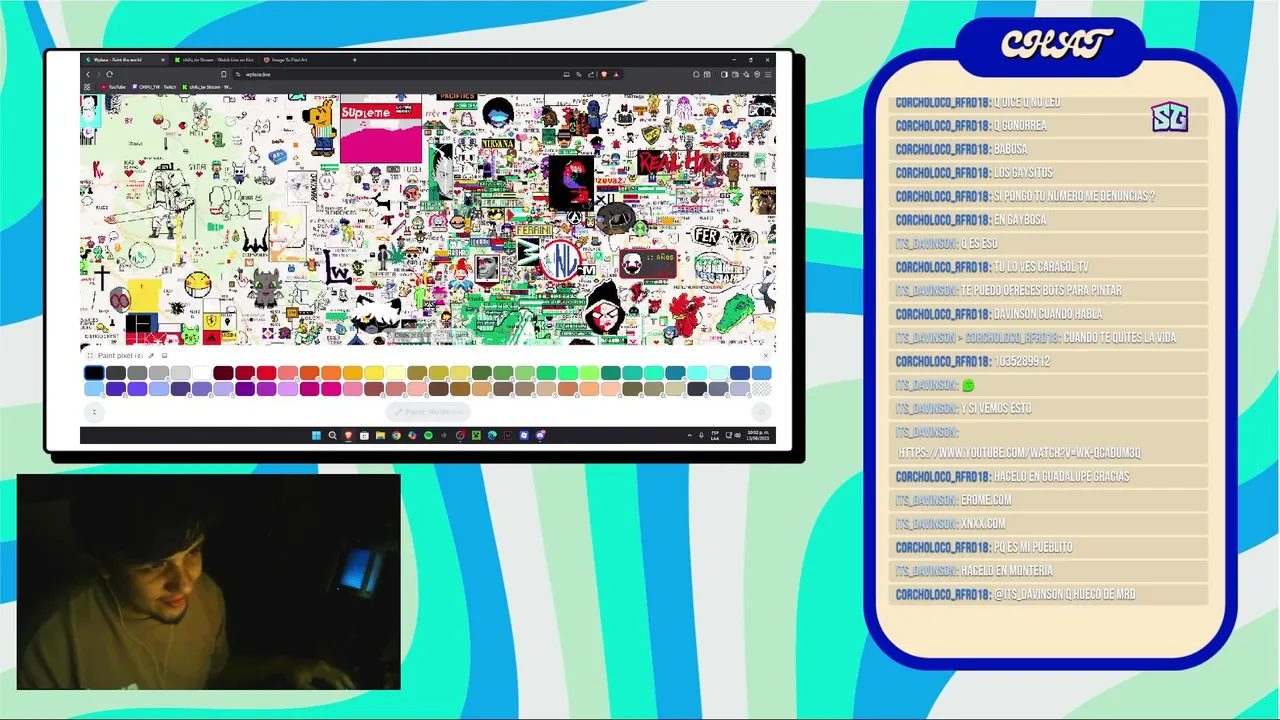The height and width of the screenshot is (720, 1280).
Task: Pick the bright yellow color swatch
Action: [x=374, y=373]
